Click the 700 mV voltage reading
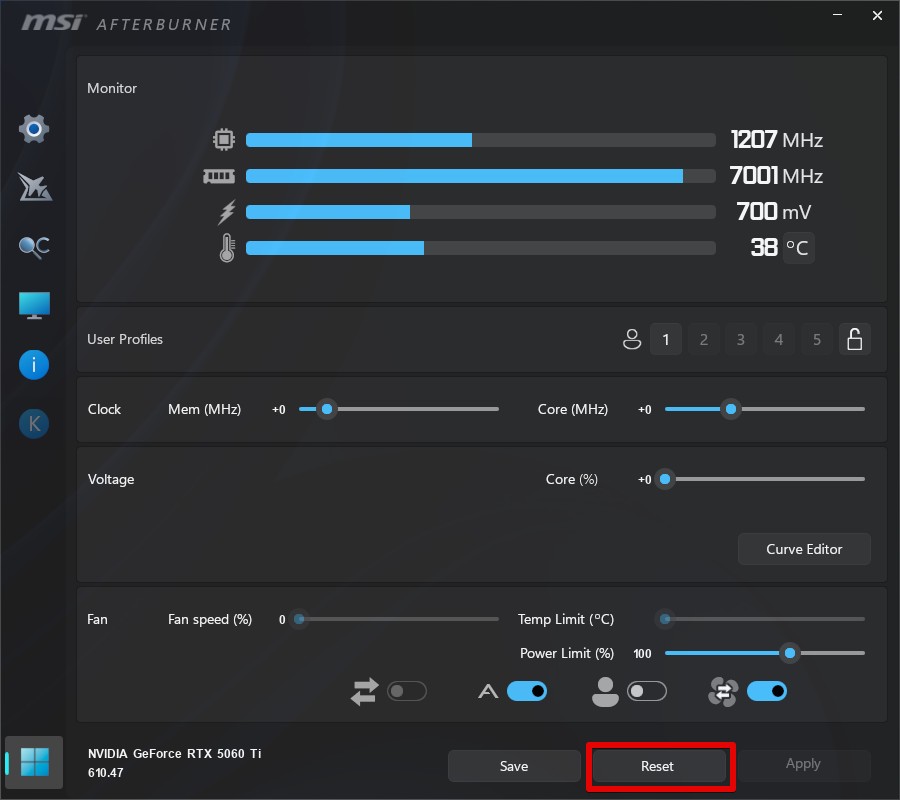This screenshot has width=900, height=800. (x=774, y=212)
